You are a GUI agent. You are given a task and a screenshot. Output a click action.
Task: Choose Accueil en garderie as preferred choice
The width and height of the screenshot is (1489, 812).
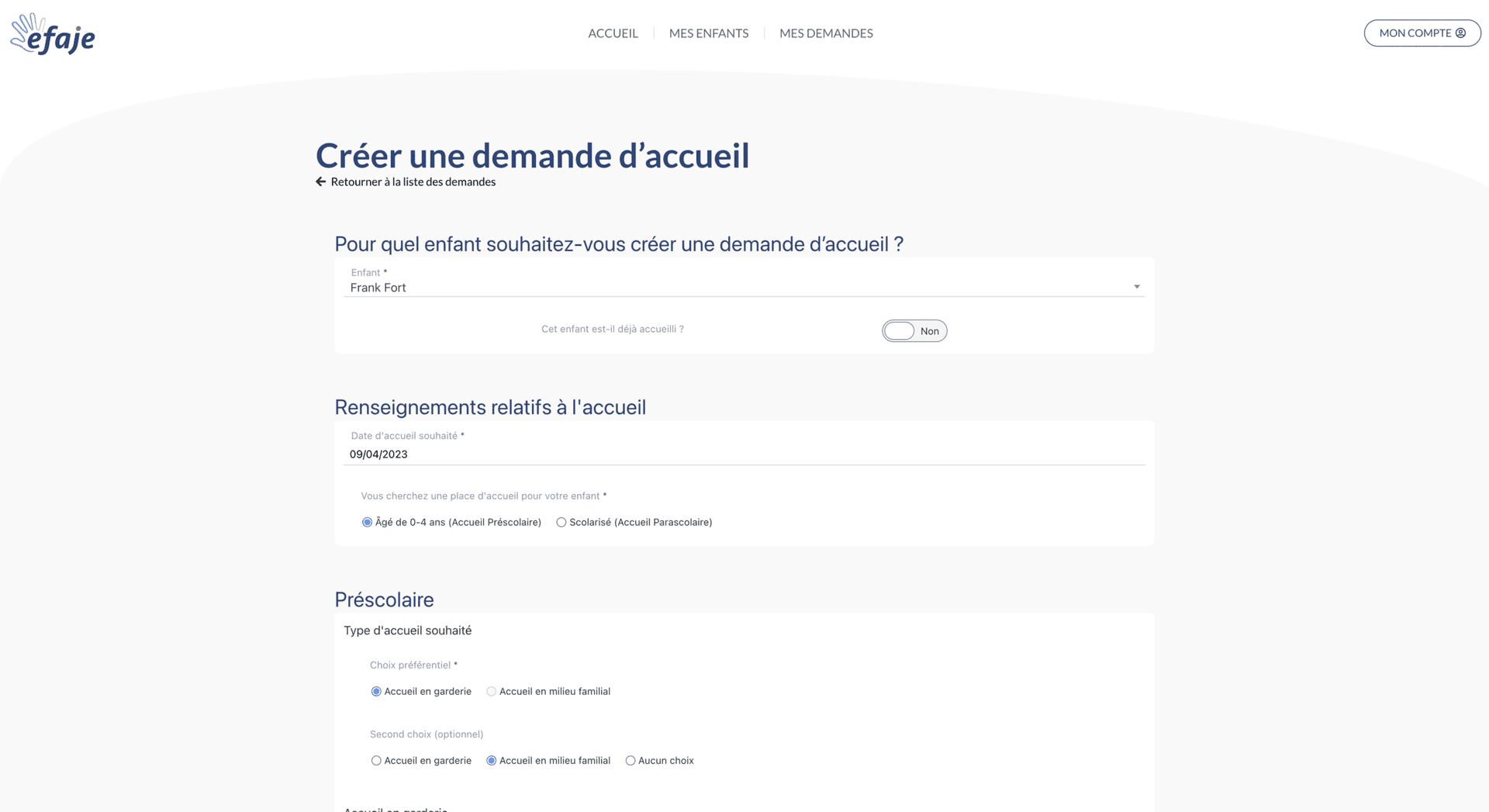coord(376,692)
